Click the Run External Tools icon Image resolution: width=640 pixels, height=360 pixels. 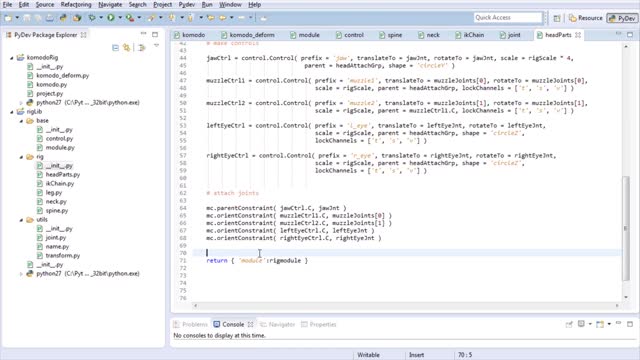point(130,18)
